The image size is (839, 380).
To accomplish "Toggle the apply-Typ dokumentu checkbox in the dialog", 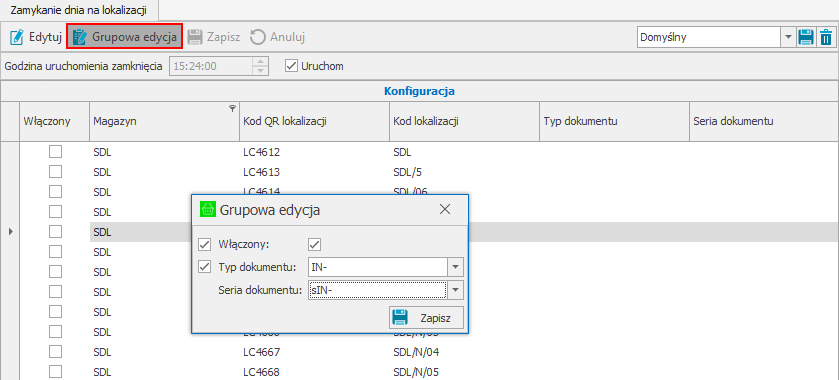I will tap(204, 267).
